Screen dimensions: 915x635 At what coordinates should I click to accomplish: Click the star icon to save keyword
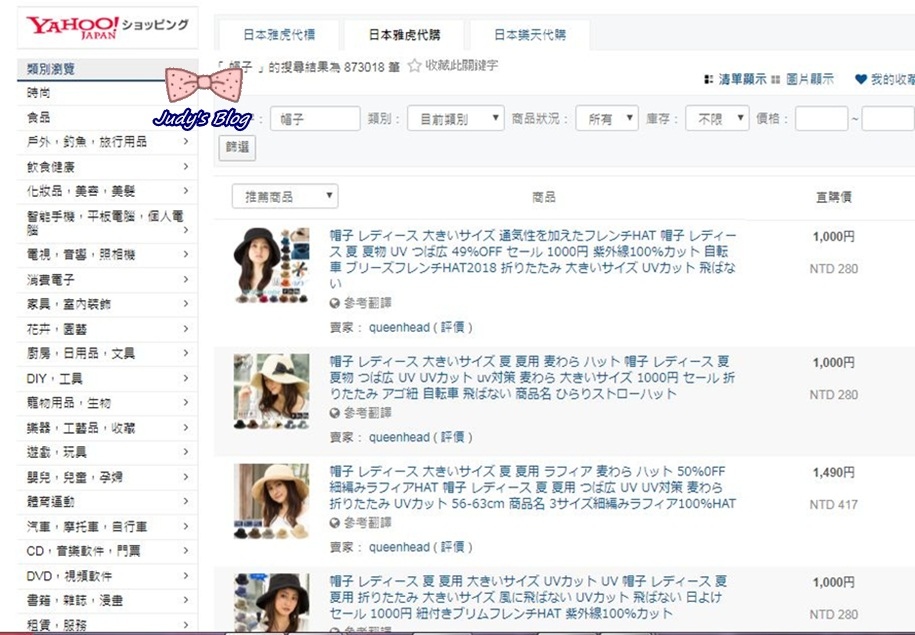point(414,65)
